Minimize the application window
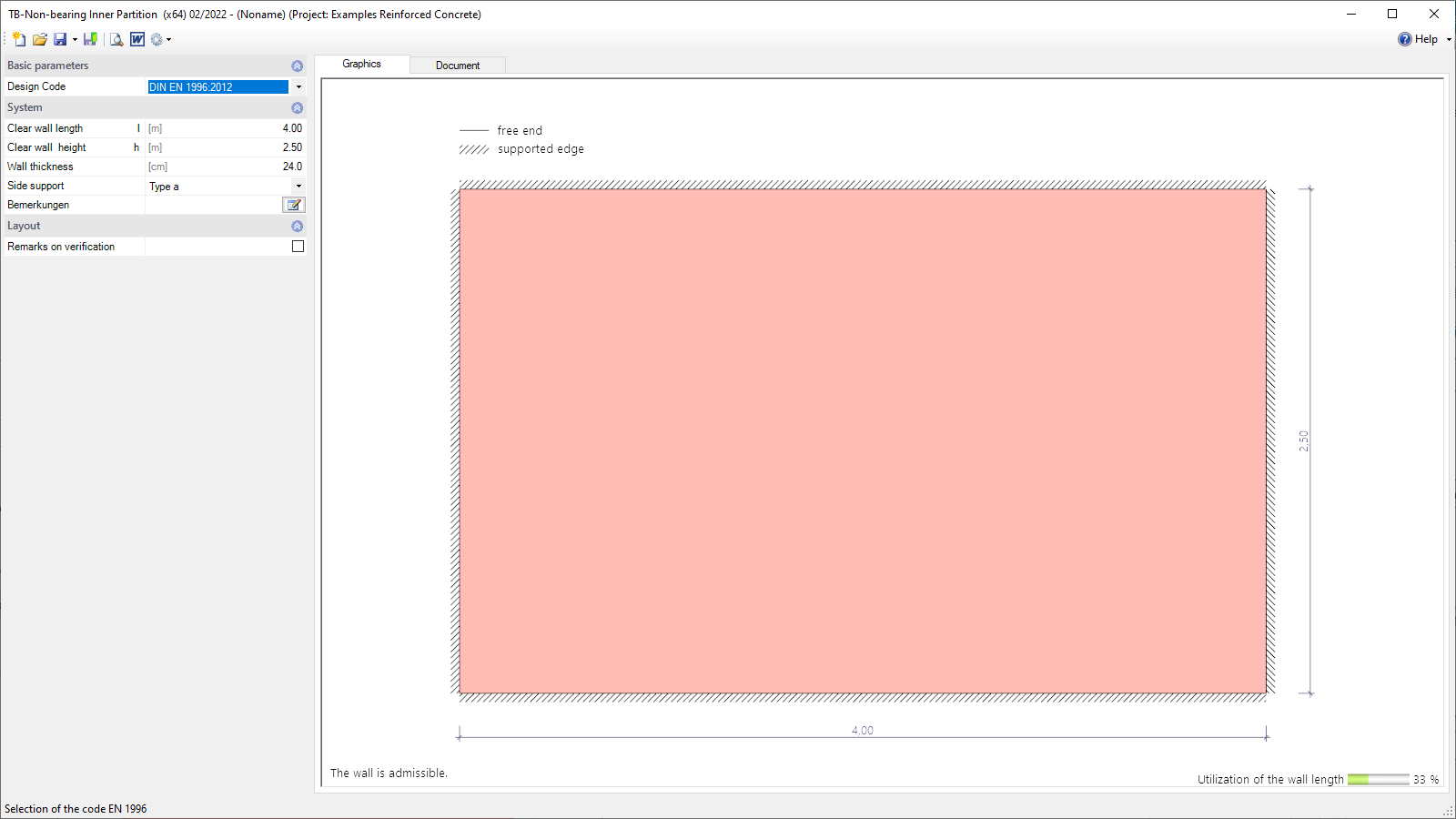Image resolution: width=1456 pixels, height=819 pixels. (1351, 14)
